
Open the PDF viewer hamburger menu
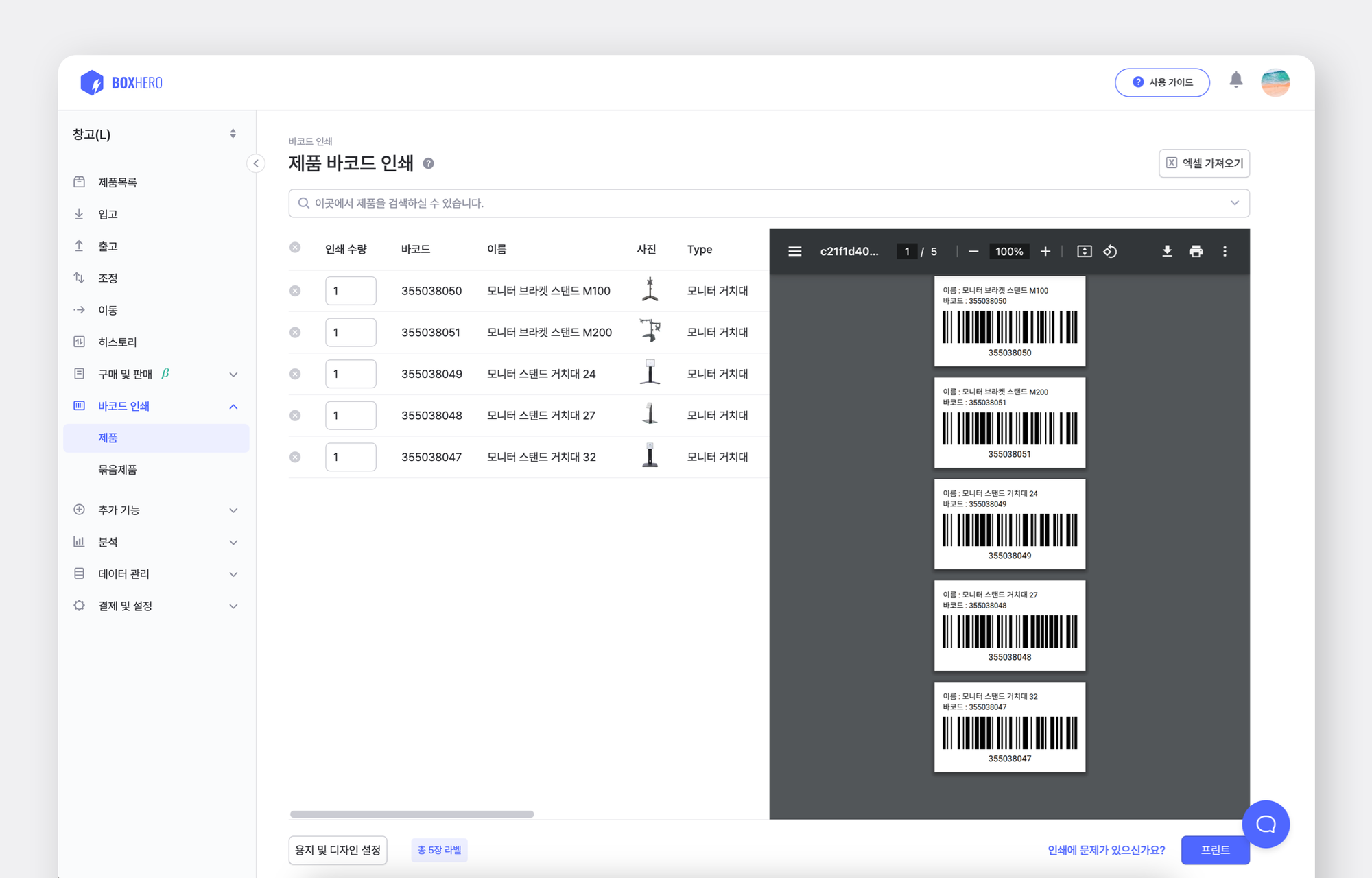click(x=794, y=251)
